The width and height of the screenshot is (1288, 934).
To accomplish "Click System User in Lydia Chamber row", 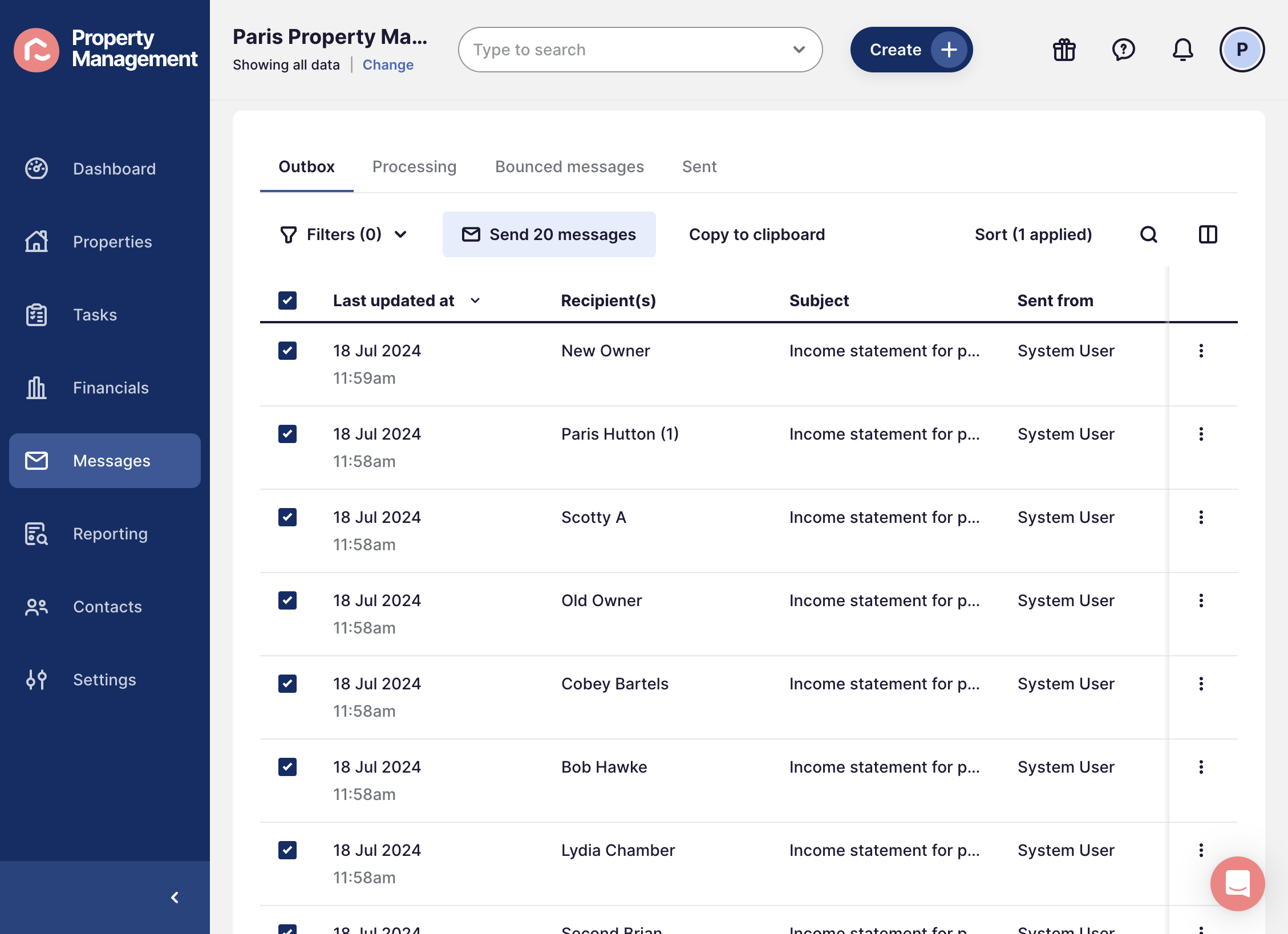I will coord(1066,850).
